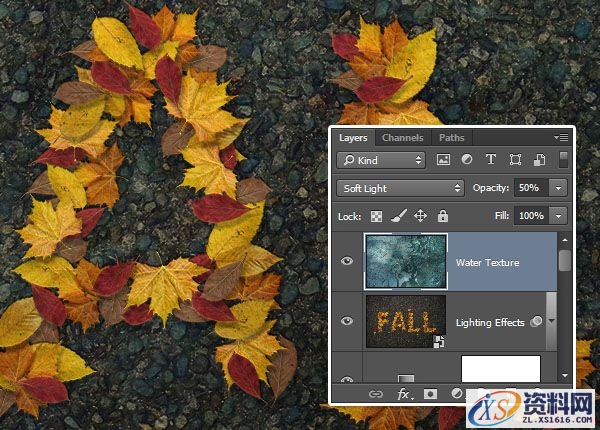Filter for smart objects icon
This screenshot has height=430, width=600.
[539, 160]
